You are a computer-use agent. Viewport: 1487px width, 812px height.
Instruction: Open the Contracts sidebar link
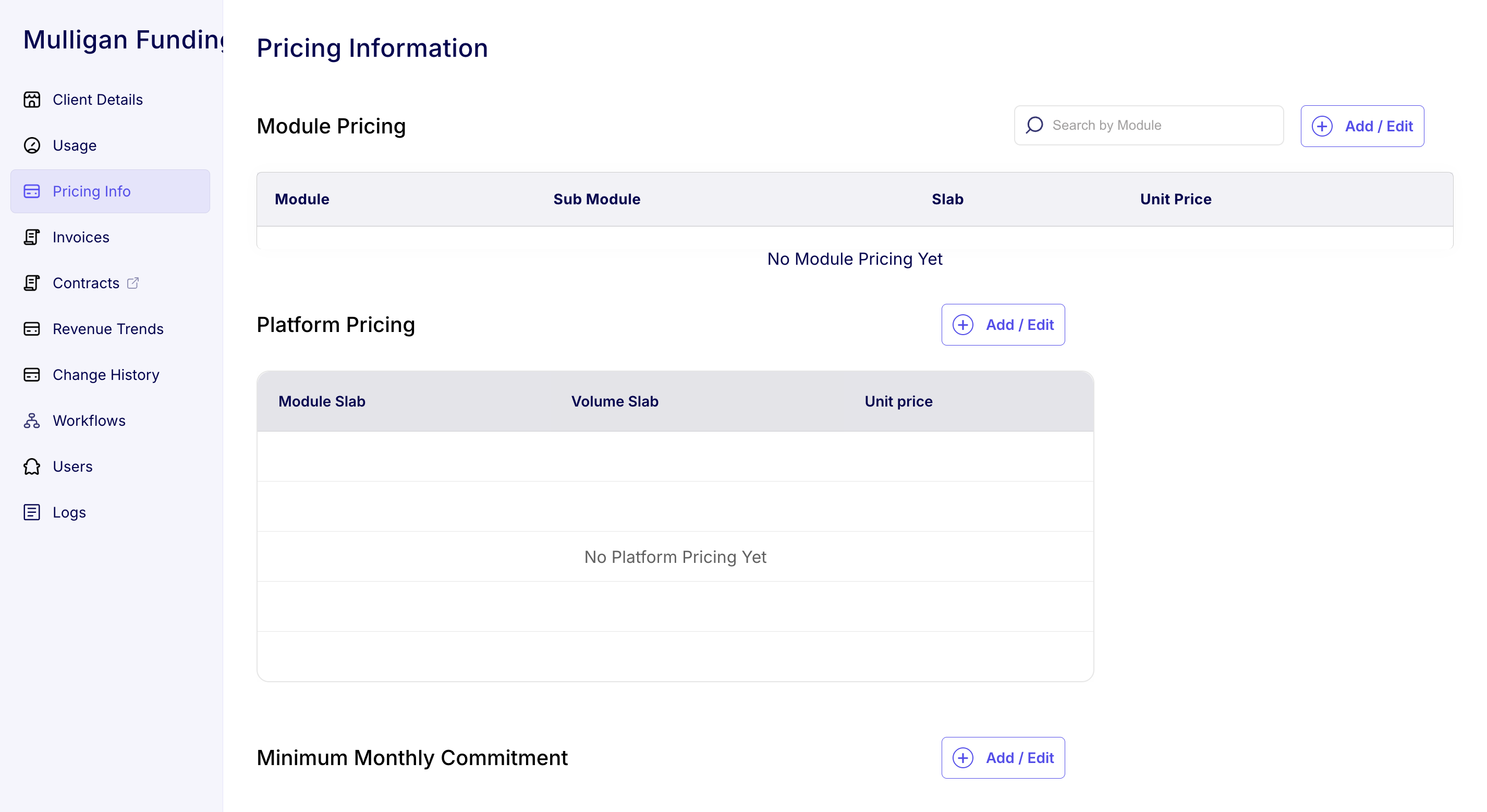point(86,283)
